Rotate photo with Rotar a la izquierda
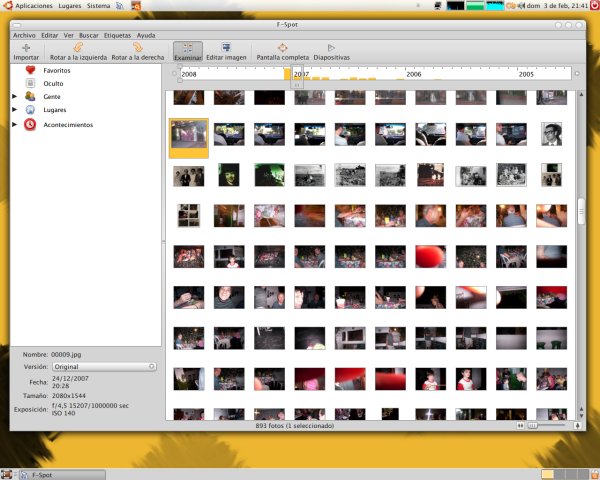 tap(78, 52)
